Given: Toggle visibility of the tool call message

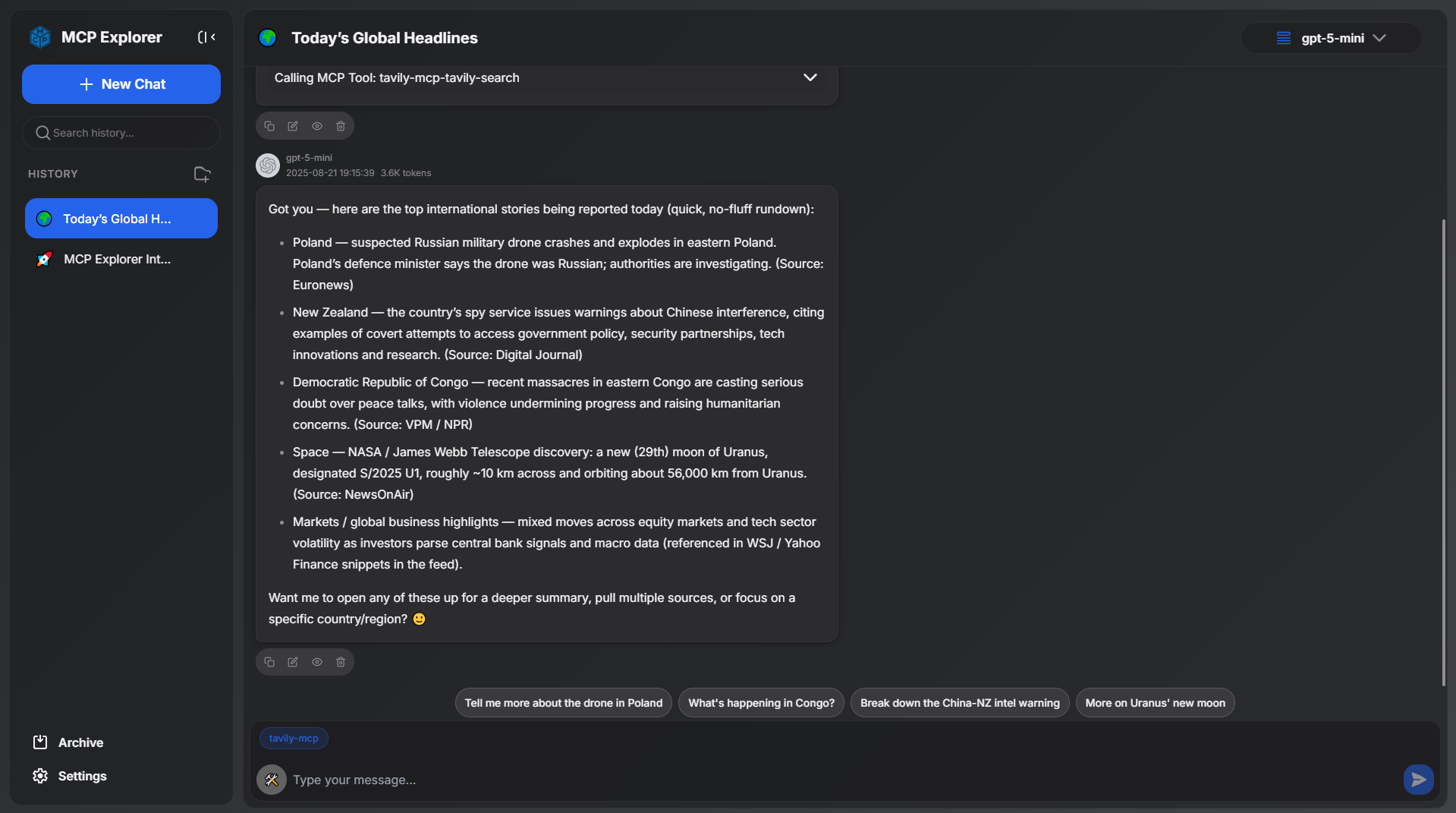Looking at the screenshot, I should pos(317,126).
